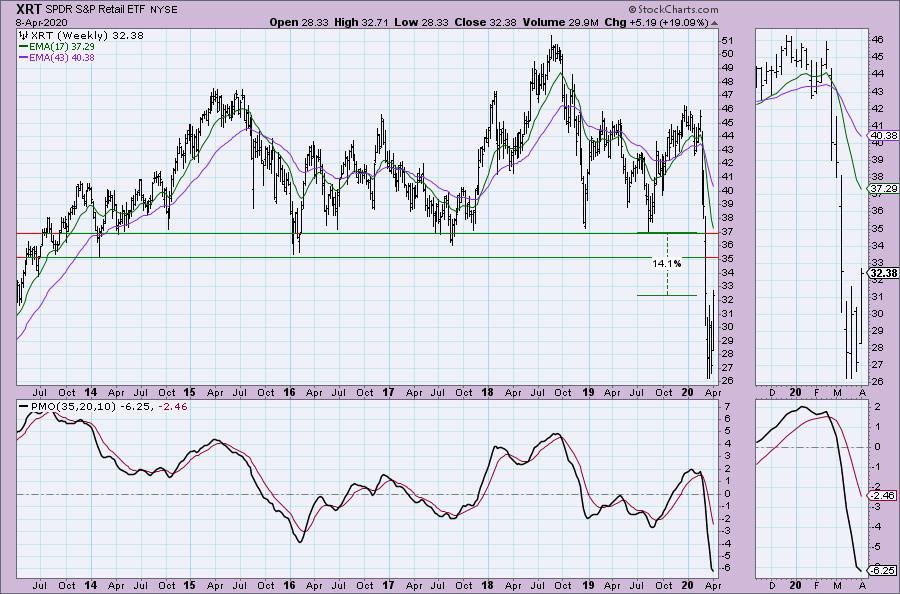Click the black PMO legend line swatch
Image resolution: width=900 pixels, height=594 pixels.
(x=24, y=406)
